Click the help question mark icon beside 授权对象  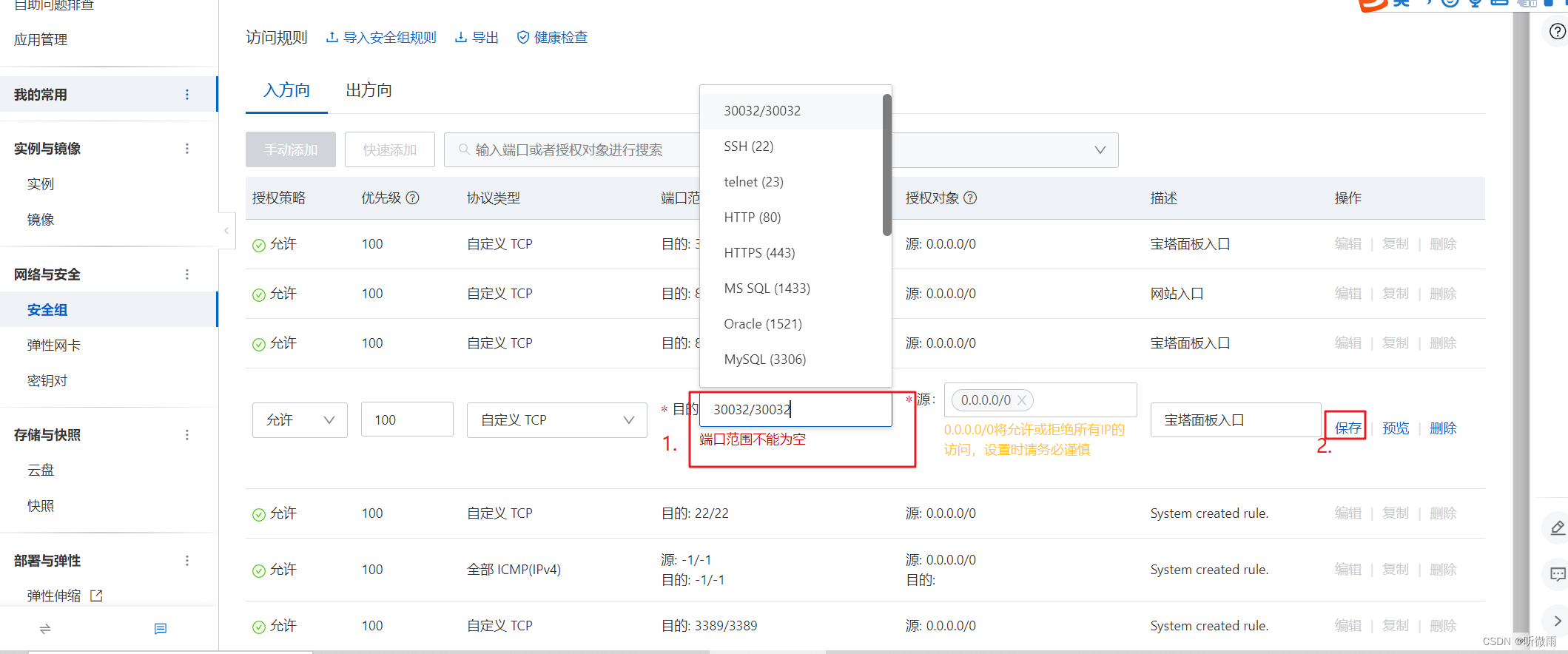970,198
